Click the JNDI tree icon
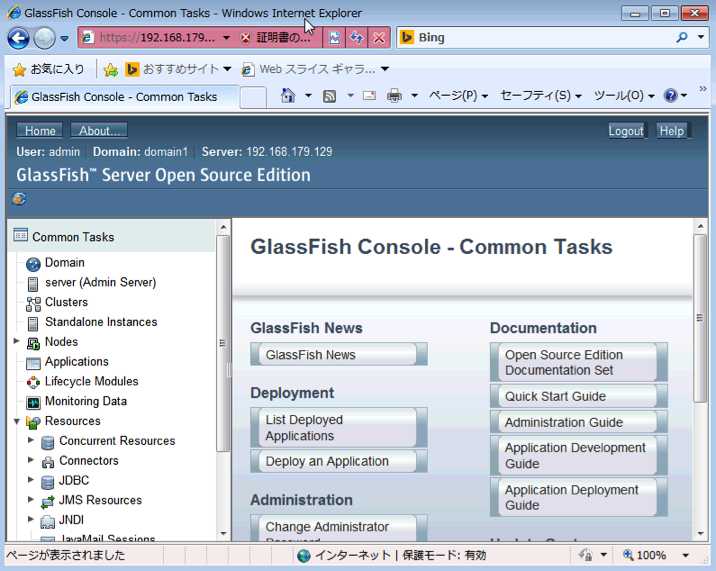 tap(47, 522)
